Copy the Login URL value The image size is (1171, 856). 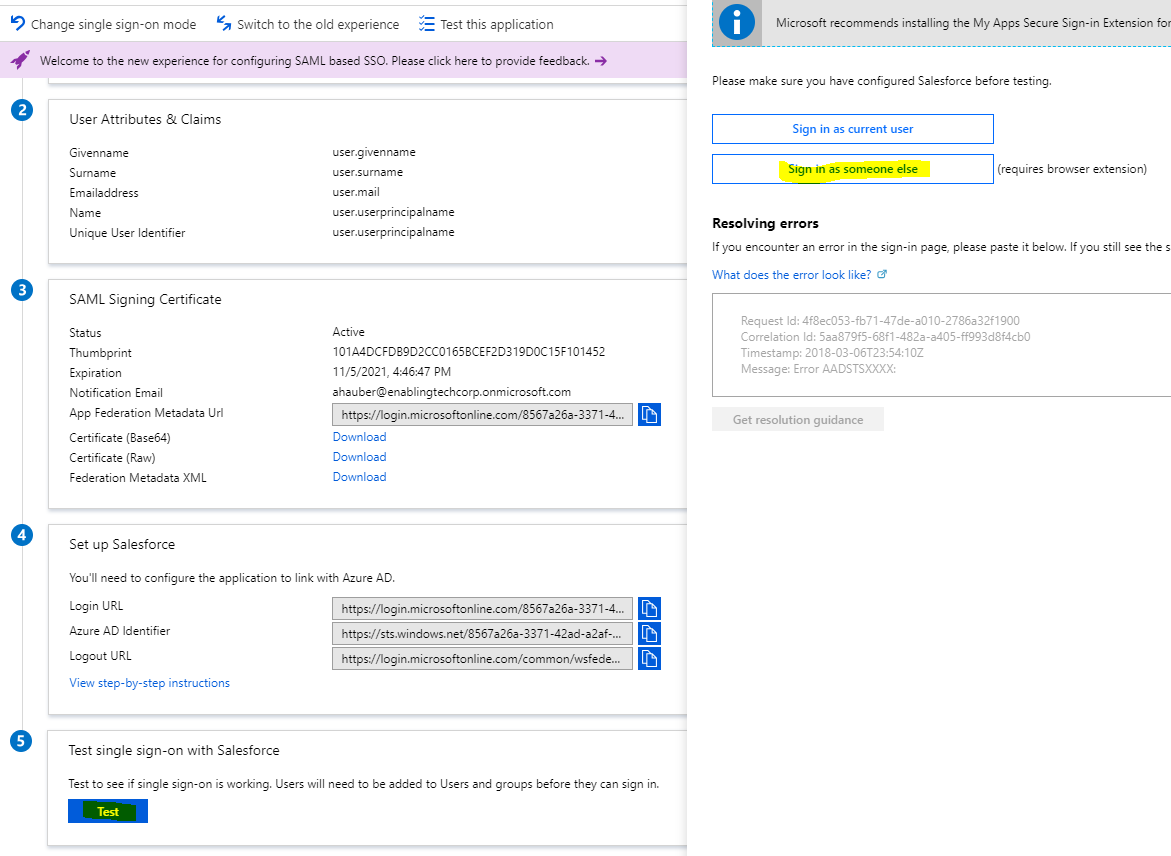[649, 608]
